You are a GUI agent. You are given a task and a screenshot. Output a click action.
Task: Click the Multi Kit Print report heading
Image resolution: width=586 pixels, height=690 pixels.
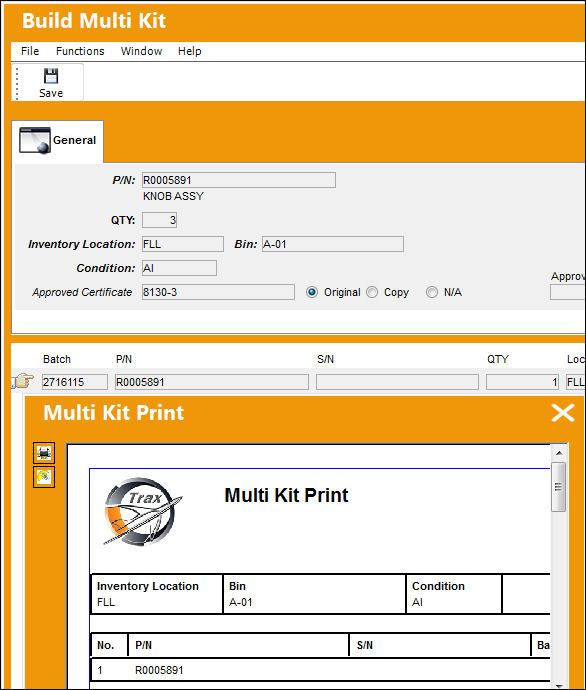286,495
